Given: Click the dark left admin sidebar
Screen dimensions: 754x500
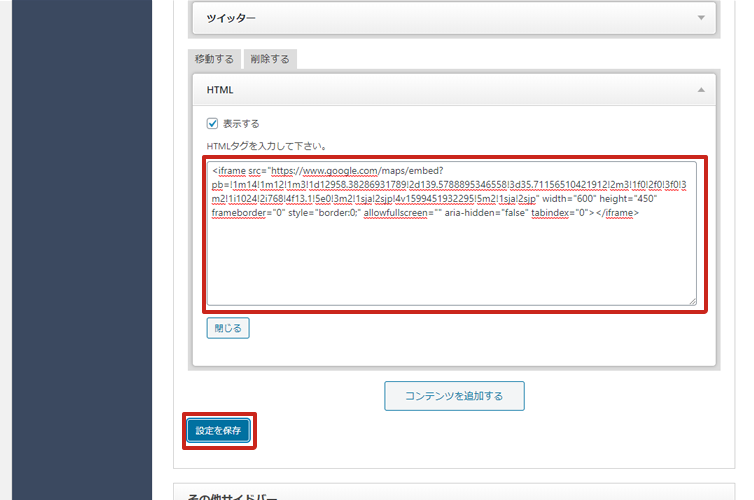Looking at the screenshot, I should coord(81,250).
